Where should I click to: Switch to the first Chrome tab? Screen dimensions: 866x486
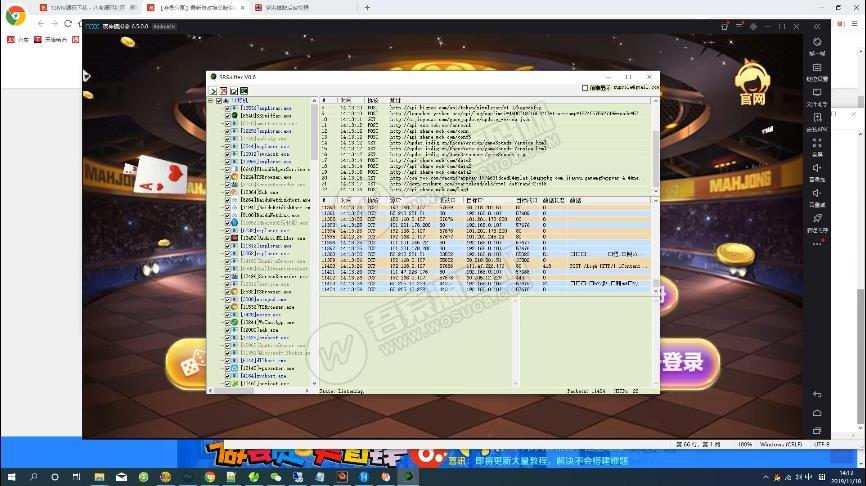tap(87, 8)
